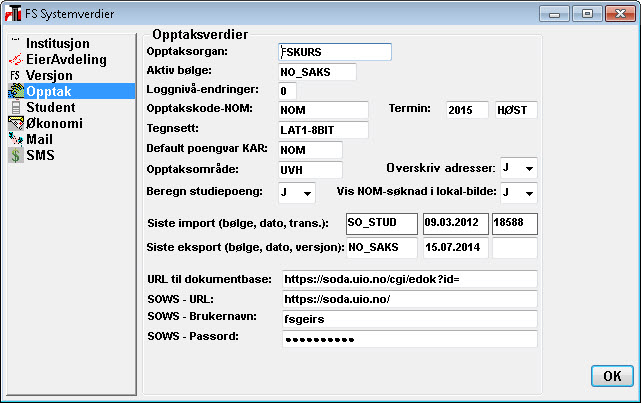The height and width of the screenshot is (403, 641).
Task: Click the Tegnsett field LAT1-8BIT
Action: coord(323,130)
